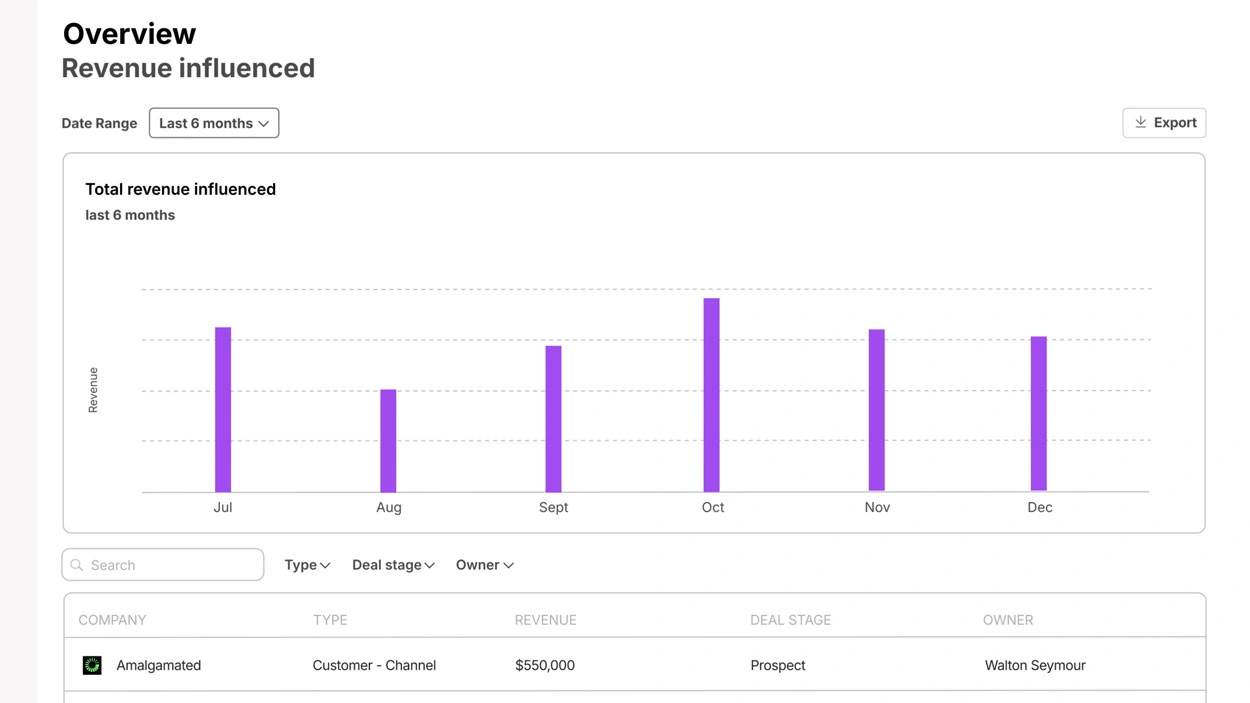Sort by the COMPANY column header
The width and height of the screenshot is (1250, 703).
pos(112,620)
